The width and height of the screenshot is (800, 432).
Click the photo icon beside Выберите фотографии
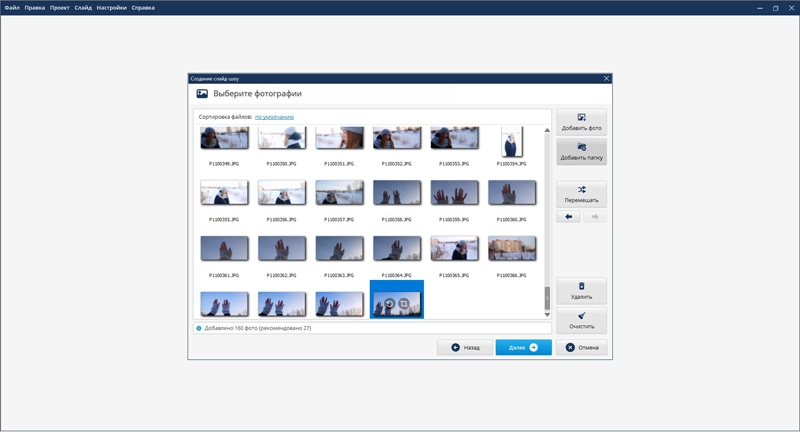point(202,93)
